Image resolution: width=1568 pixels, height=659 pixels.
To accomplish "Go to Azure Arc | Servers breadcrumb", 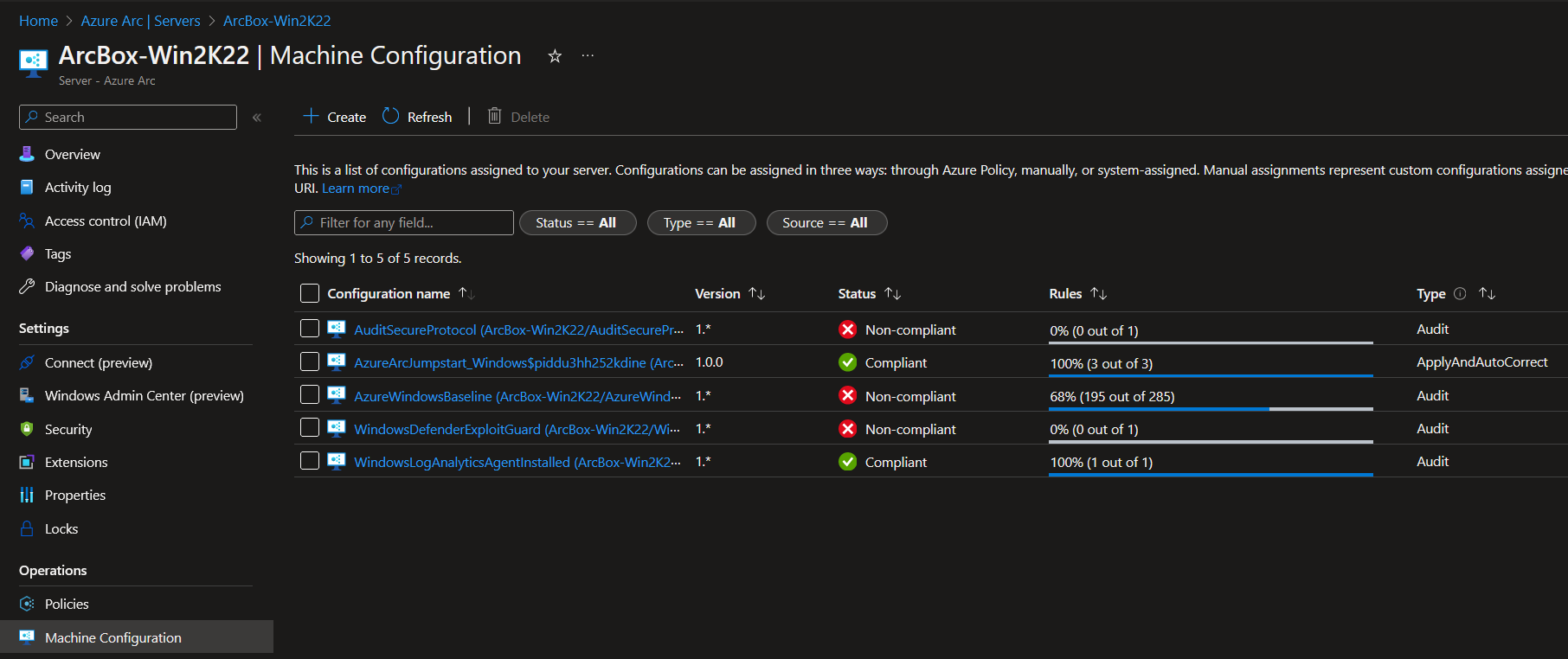I will (x=140, y=21).
